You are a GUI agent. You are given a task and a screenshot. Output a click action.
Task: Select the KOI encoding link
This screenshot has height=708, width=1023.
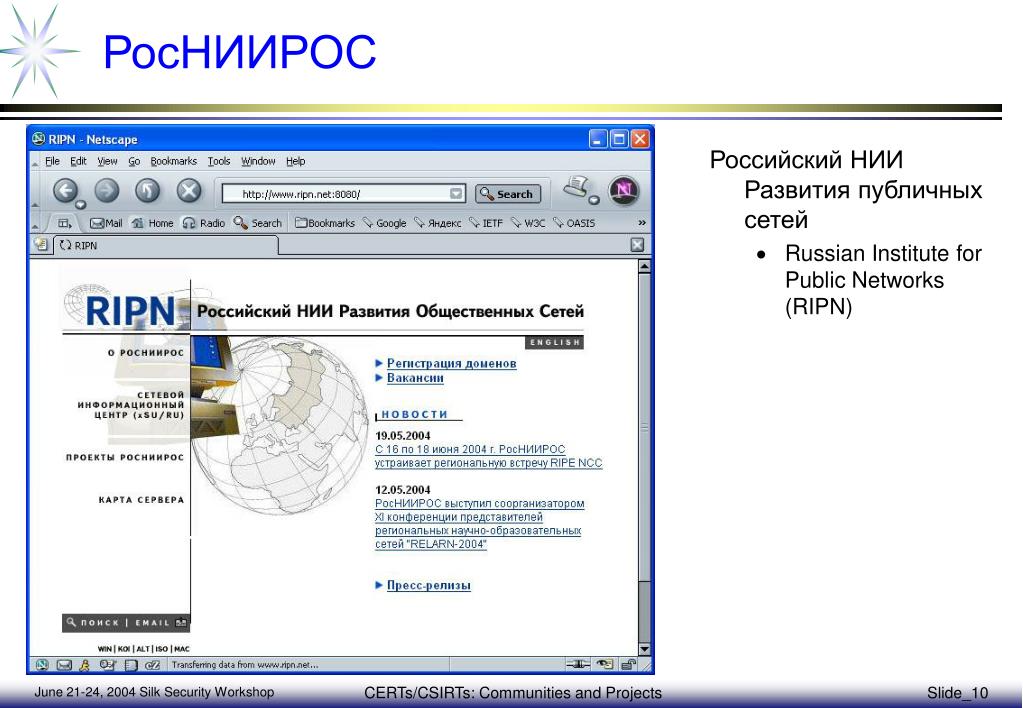pyautogui.click(x=124, y=649)
